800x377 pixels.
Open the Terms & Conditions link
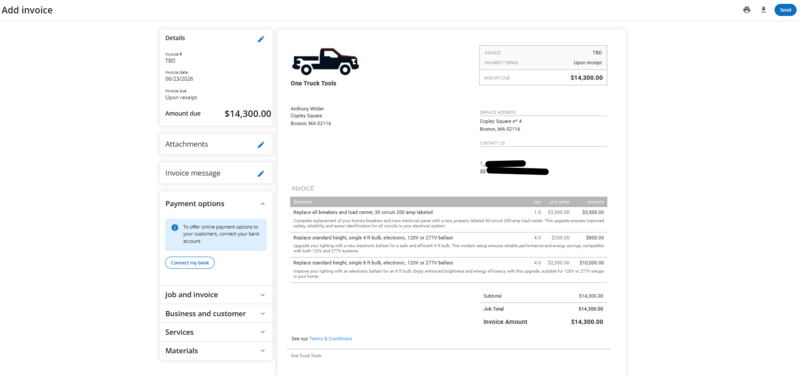point(331,339)
